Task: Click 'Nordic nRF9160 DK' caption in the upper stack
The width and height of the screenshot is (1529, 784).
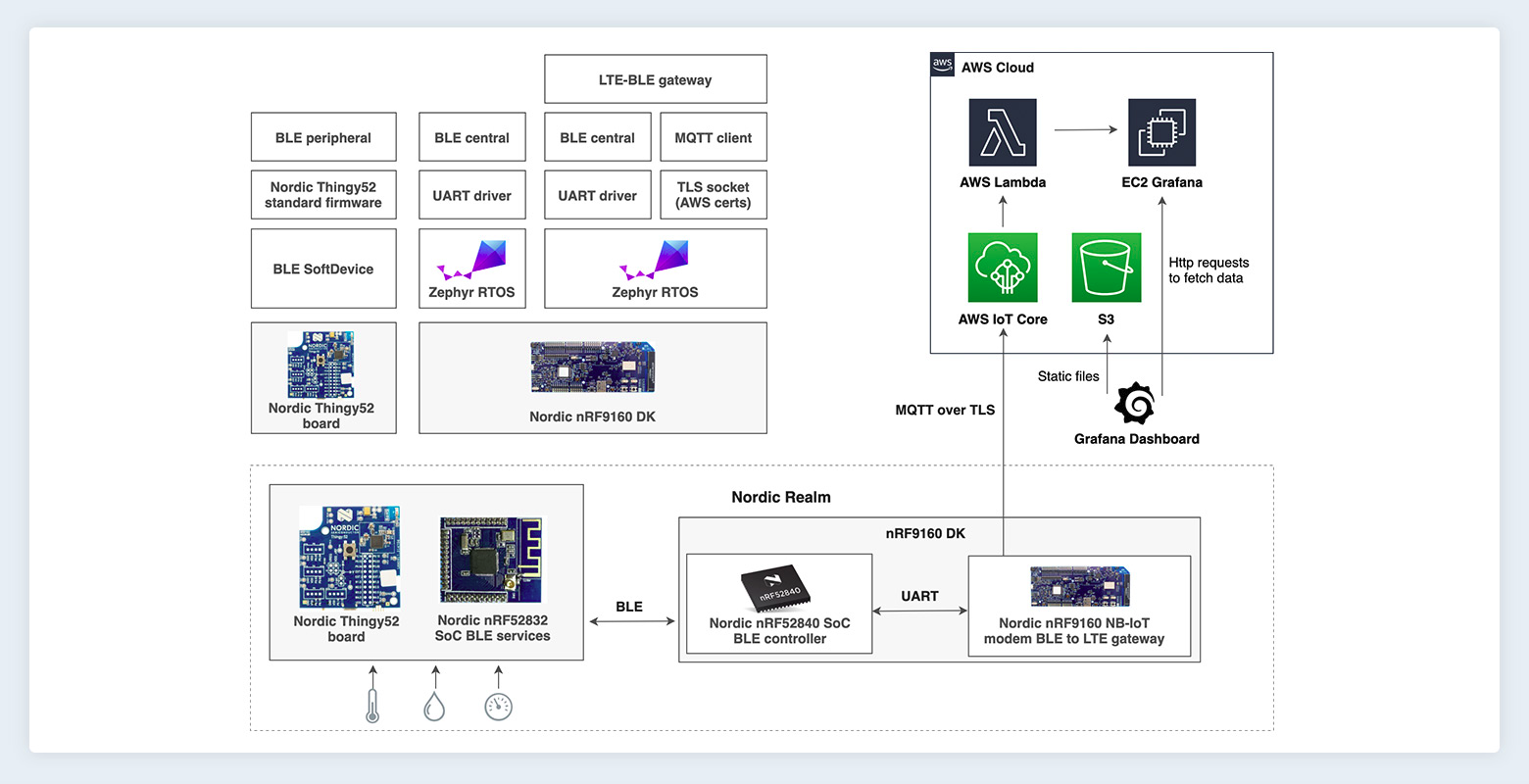Action: [x=593, y=416]
